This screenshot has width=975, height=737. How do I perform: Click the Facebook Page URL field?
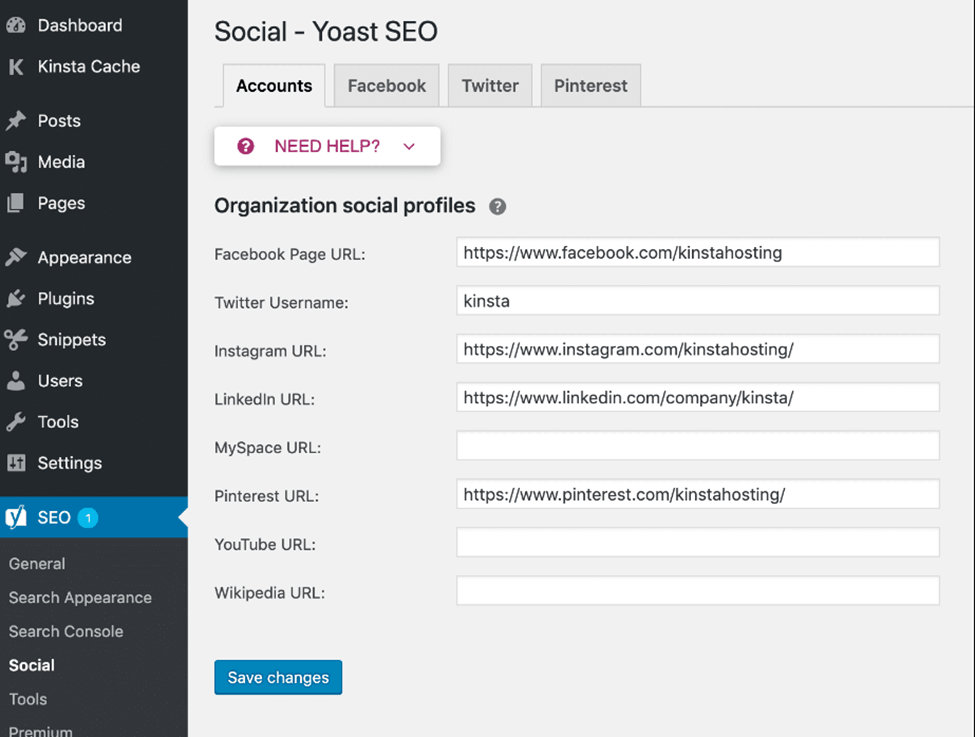pyautogui.click(x=698, y=252)
